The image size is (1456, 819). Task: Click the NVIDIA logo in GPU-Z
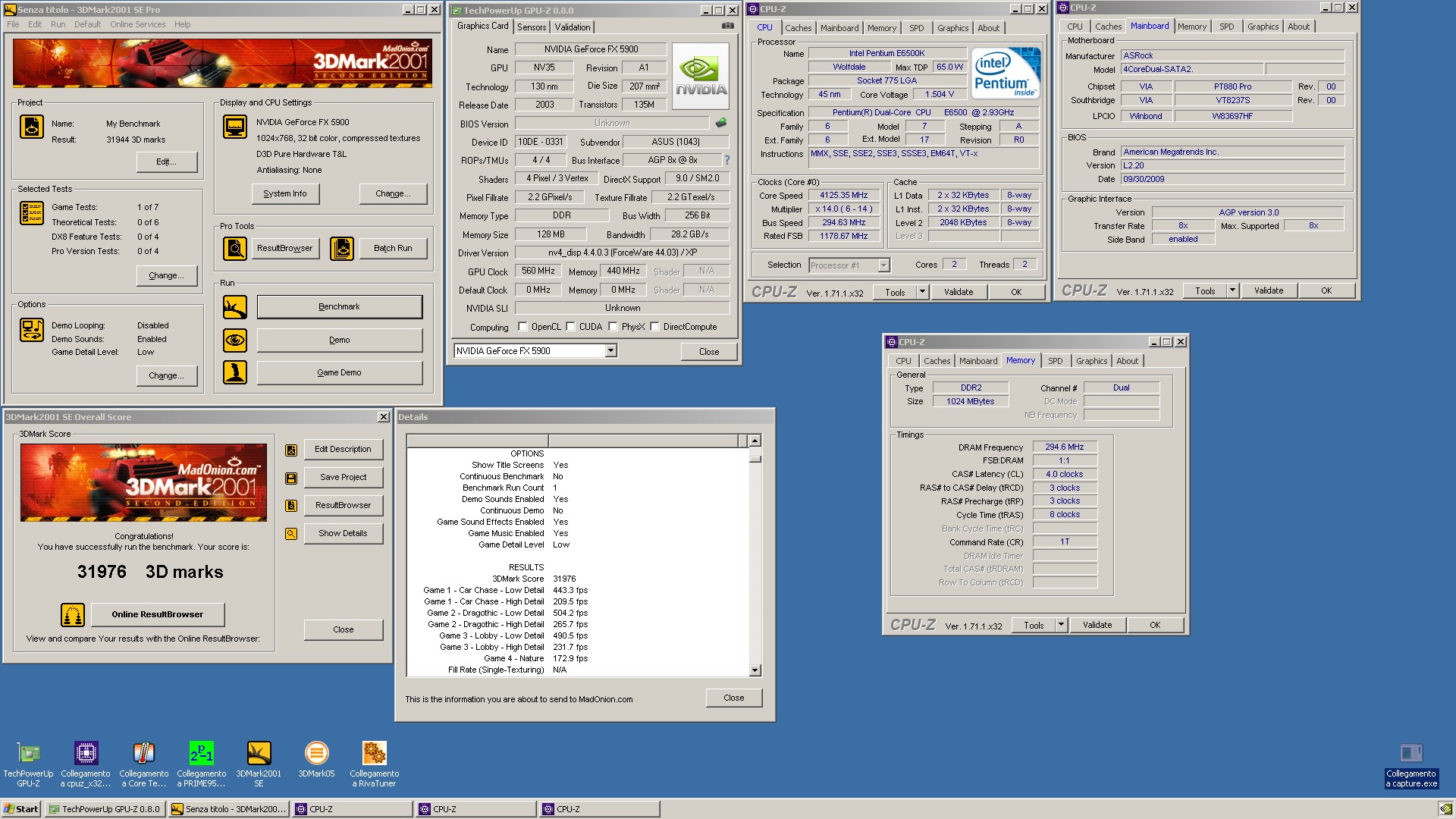(x=701, y=76)
